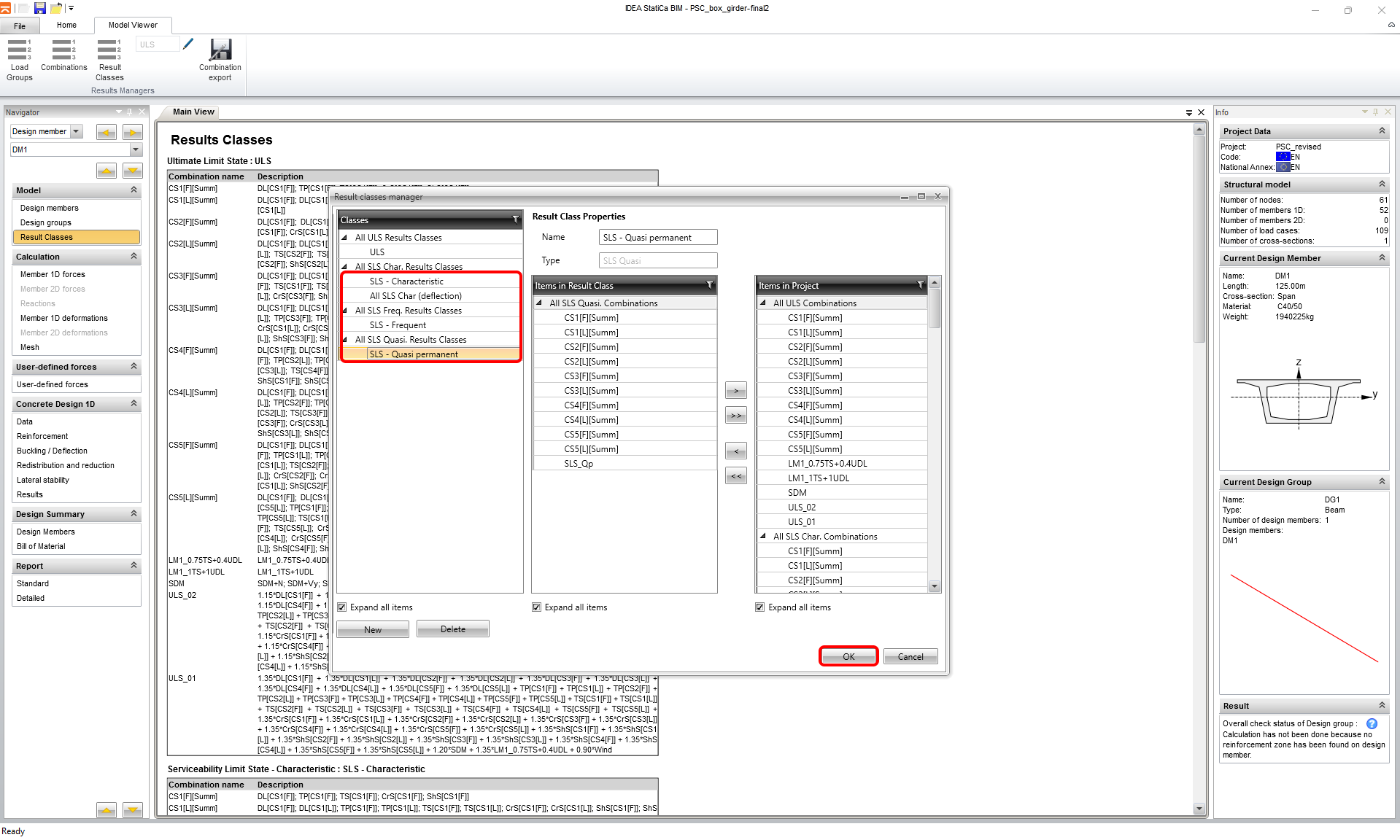Add selected item with the single > arrow
The height and width of the screenshot is (840, 1400).
click(x=736, y=391)
